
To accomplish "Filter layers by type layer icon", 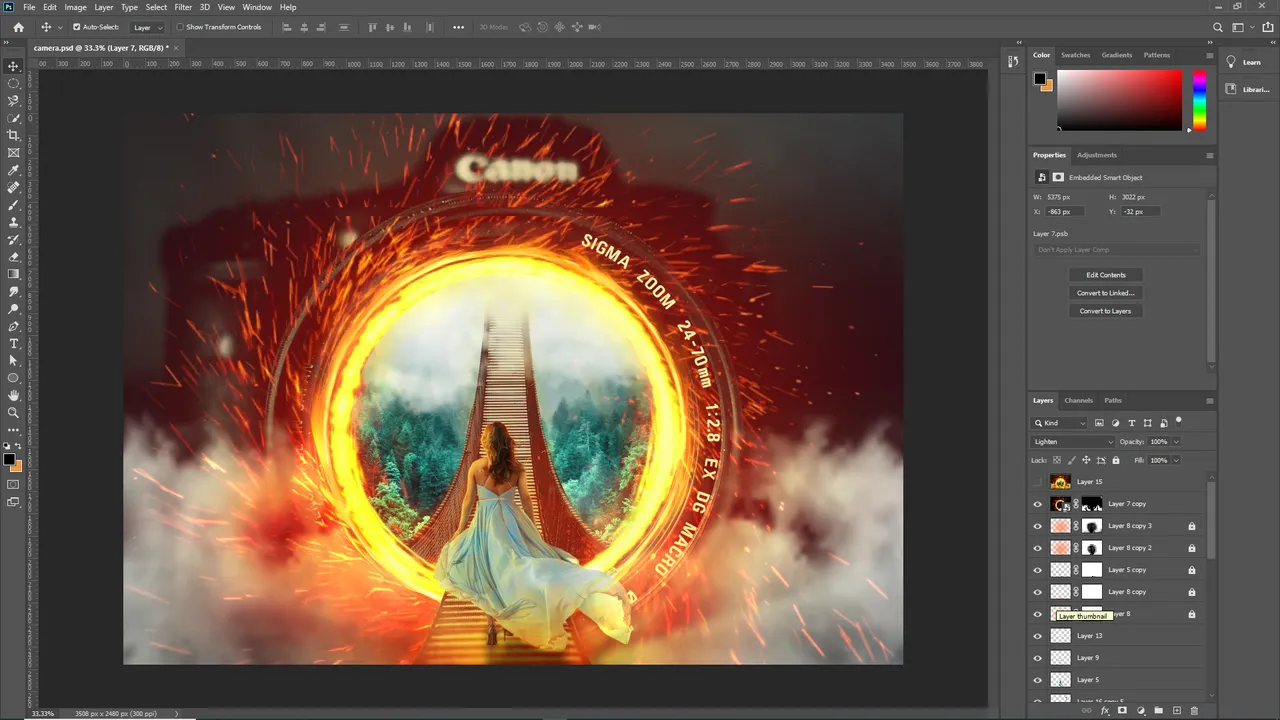I will [x=1131, y=423].
